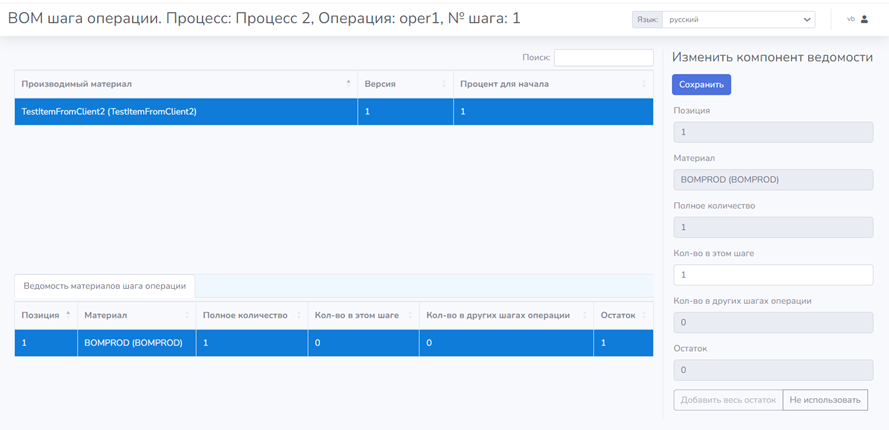Sort by Остаток column header
The height and width of the screenshot is (430, 889).
coord(623,315)
